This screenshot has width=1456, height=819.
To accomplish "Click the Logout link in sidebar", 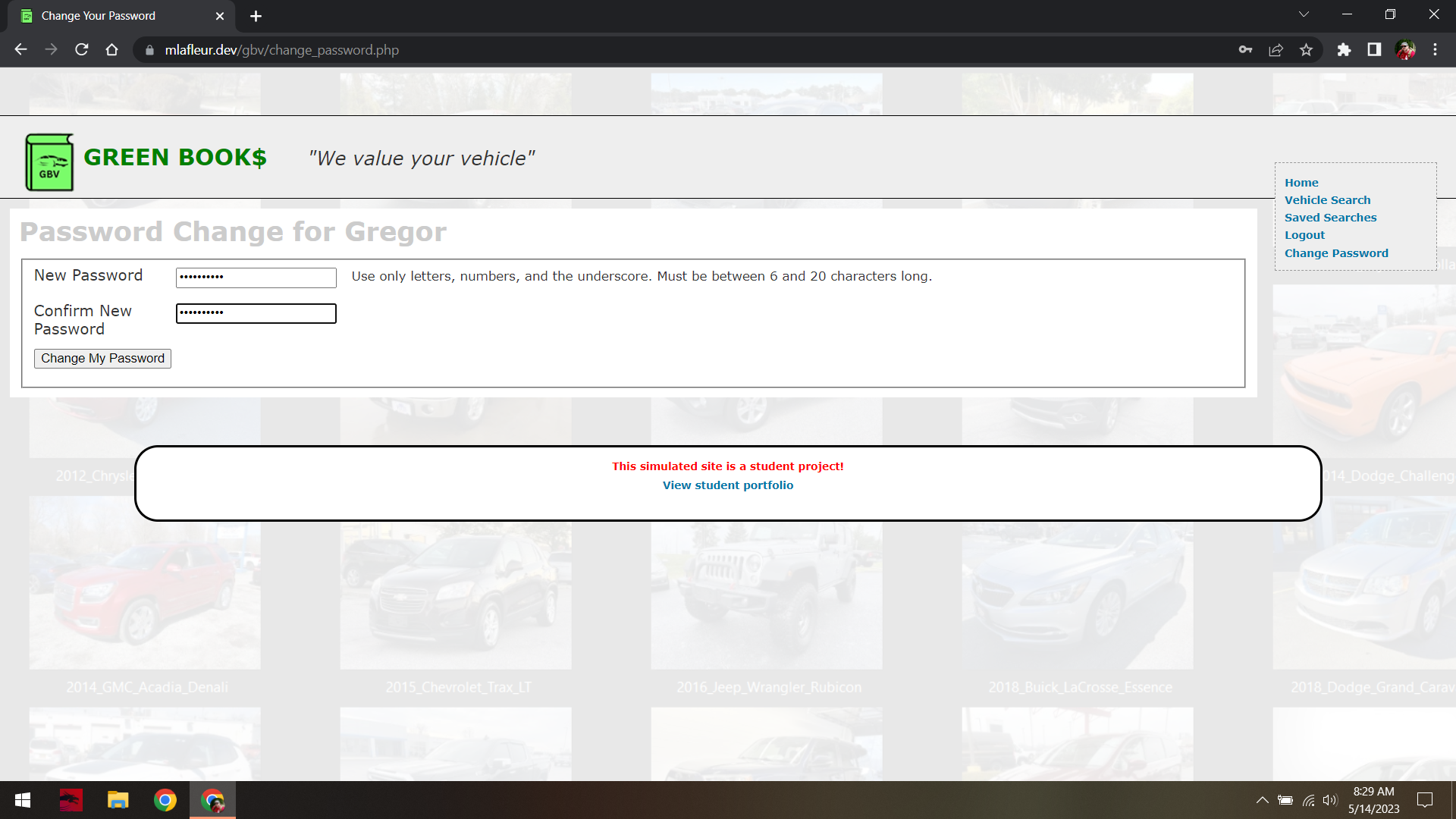I will (x=1304, y=235).
